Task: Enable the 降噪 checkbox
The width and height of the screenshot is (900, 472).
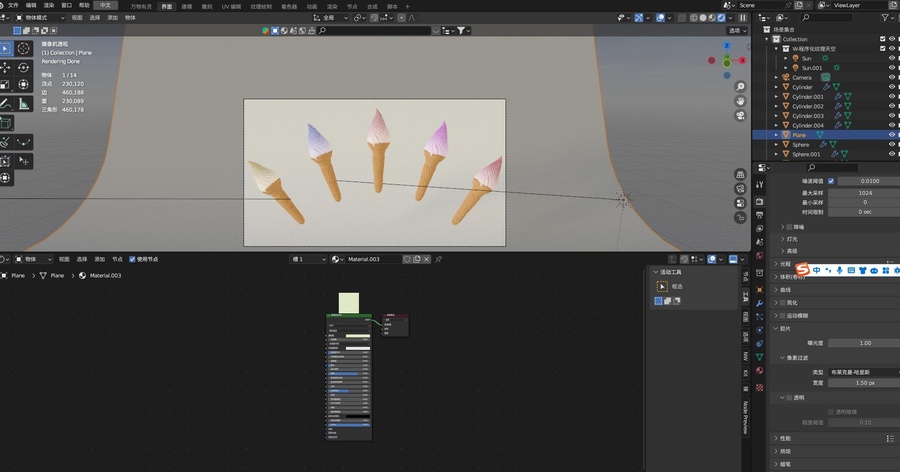Action: (789, 227)
